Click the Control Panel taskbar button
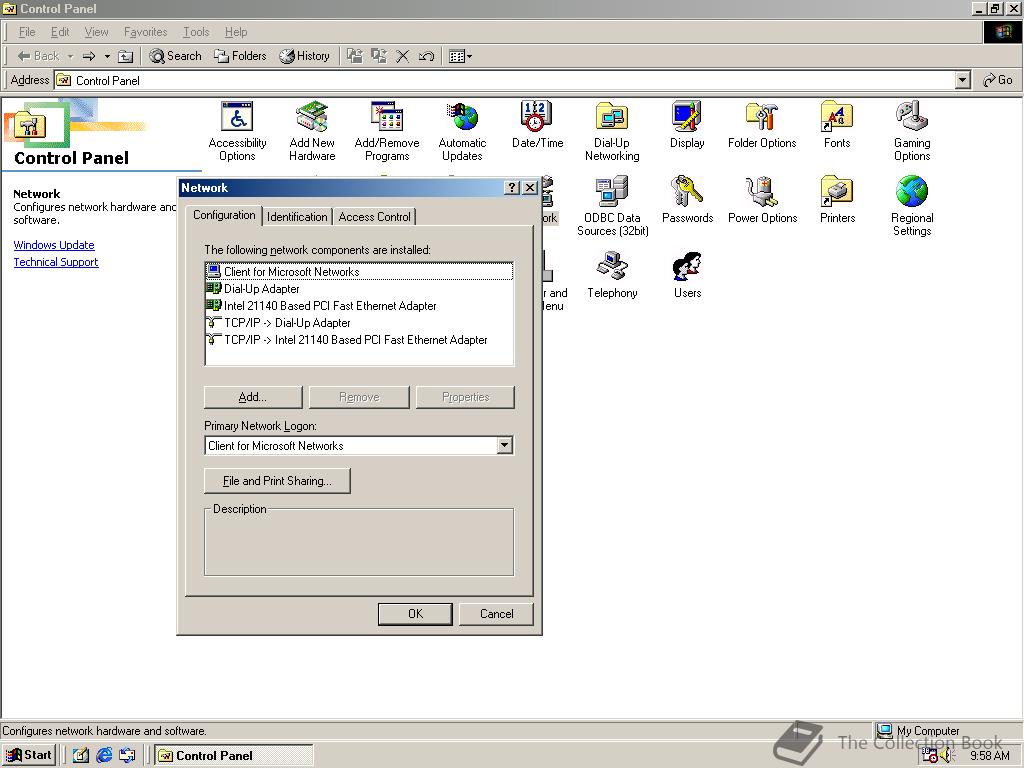Screen dimensions: 1024x768 pos(234,756)
